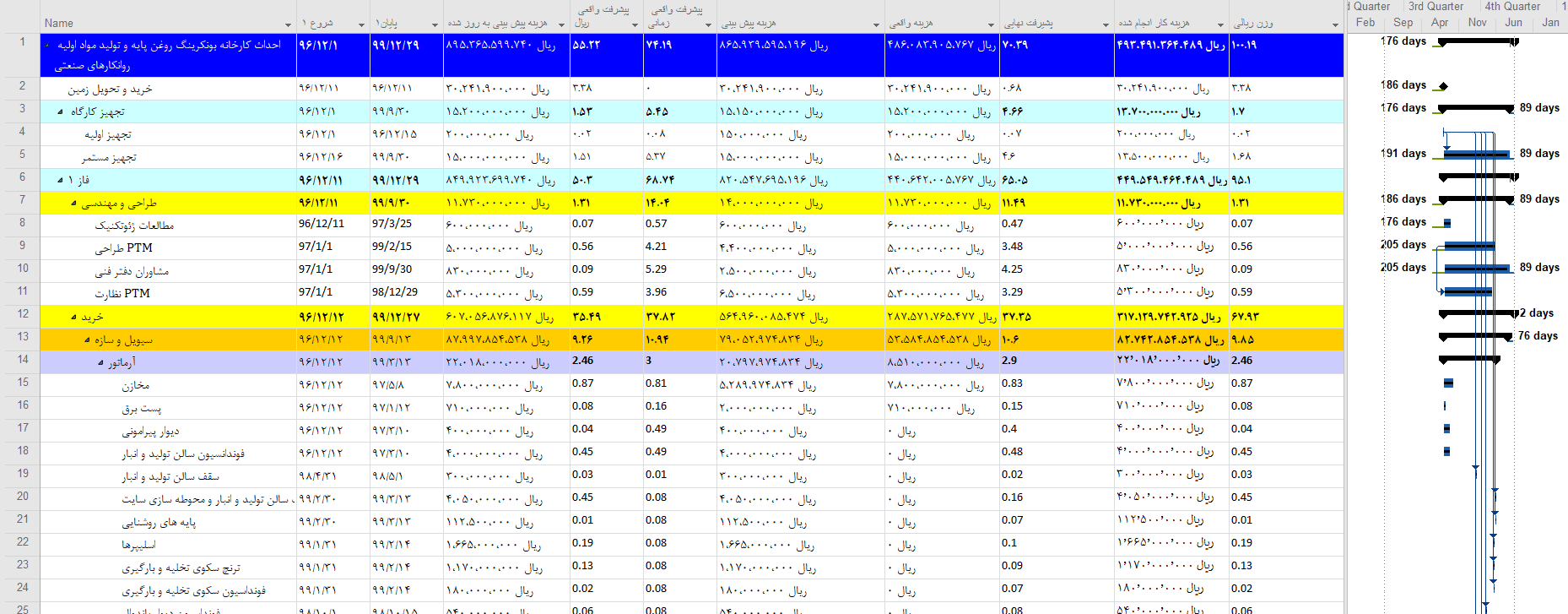Click the Gantt summary bar of project row 1
This screenshot has width=1568, height=614.
click(x=1478, y=41)
